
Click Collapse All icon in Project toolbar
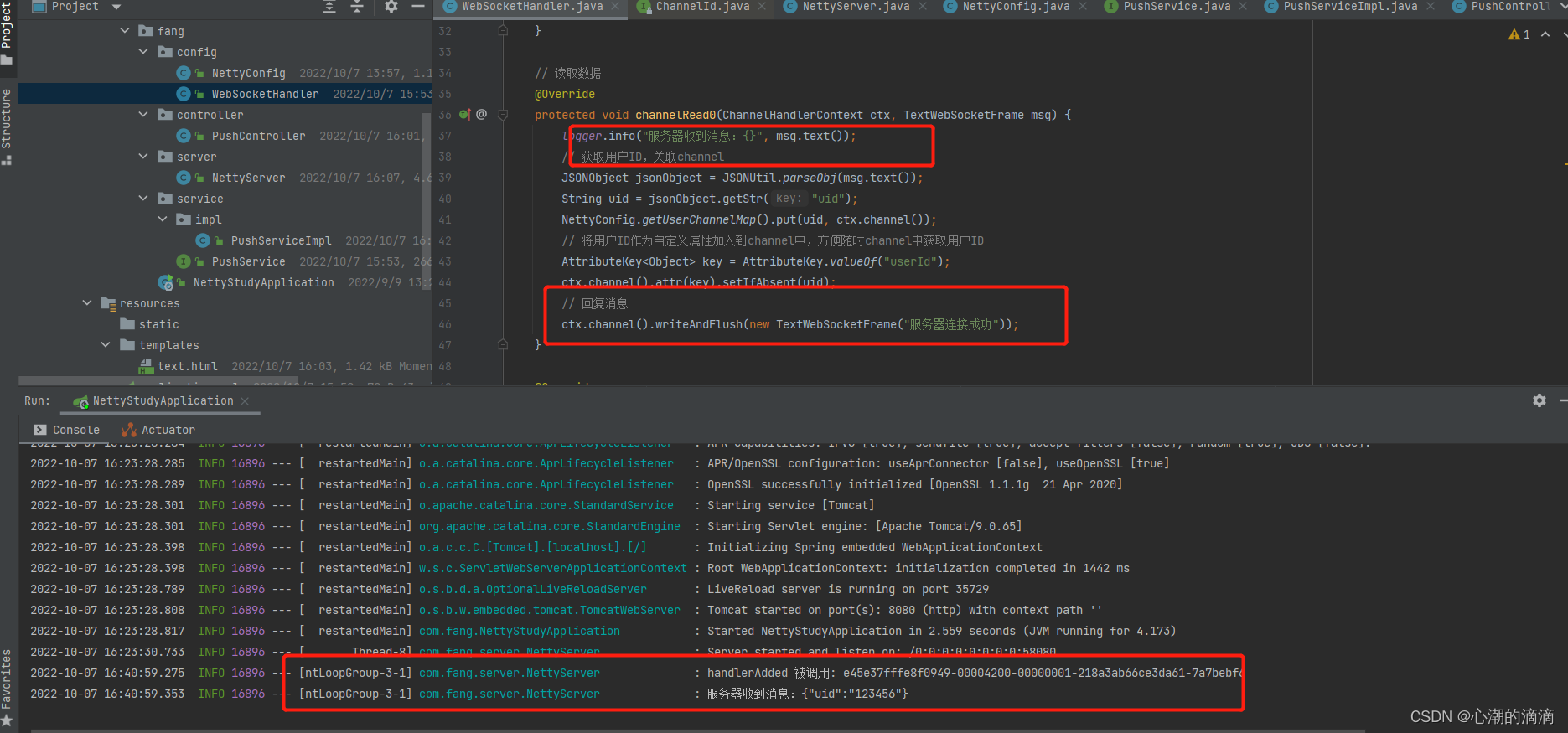357,7
